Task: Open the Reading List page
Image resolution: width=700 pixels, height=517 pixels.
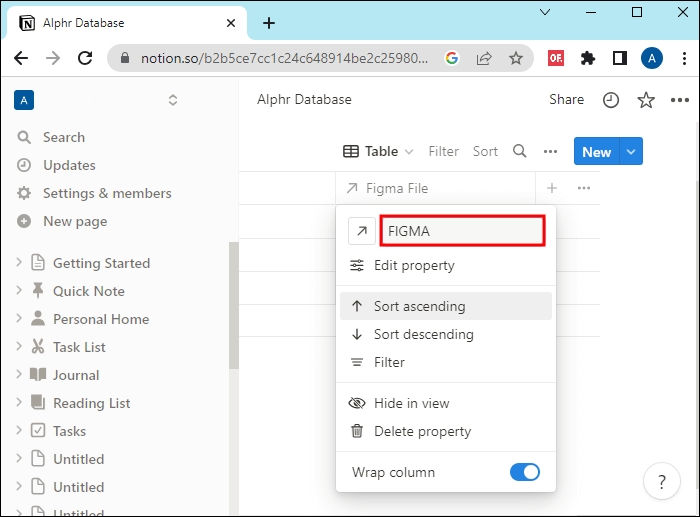Action: coord(92,404)
